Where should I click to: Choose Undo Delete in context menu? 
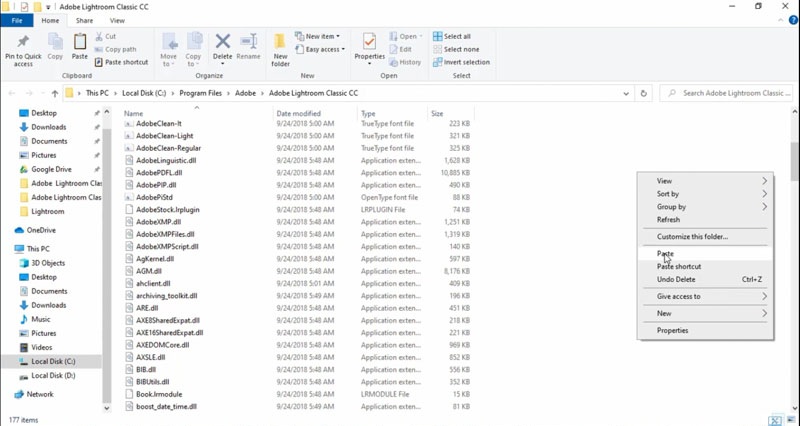click(706, 280)
